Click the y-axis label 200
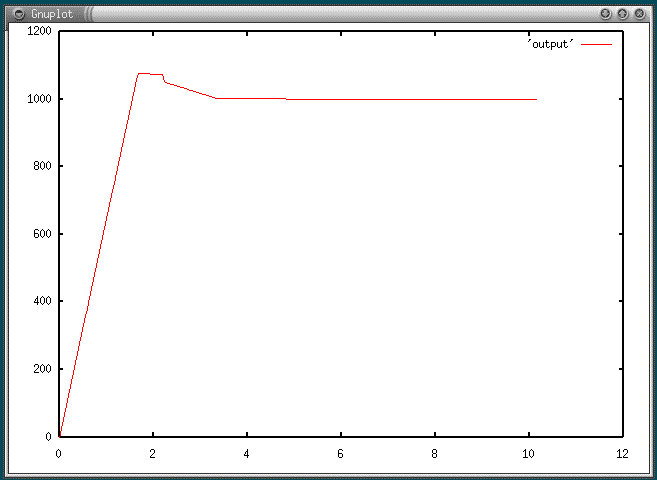Viewport: 657px width, 480px height. [x=42, y=369]
